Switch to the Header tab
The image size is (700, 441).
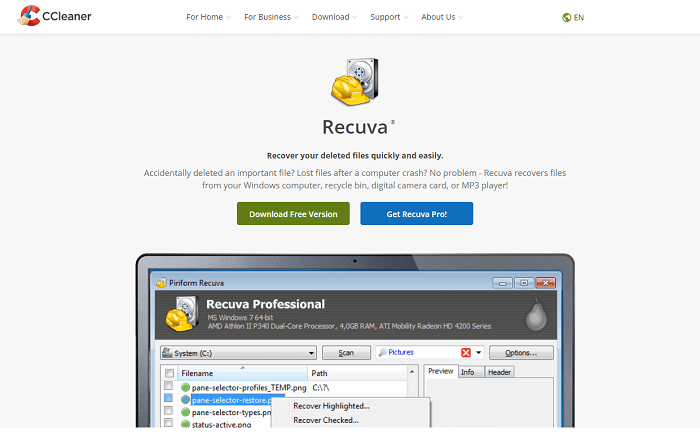499,372
